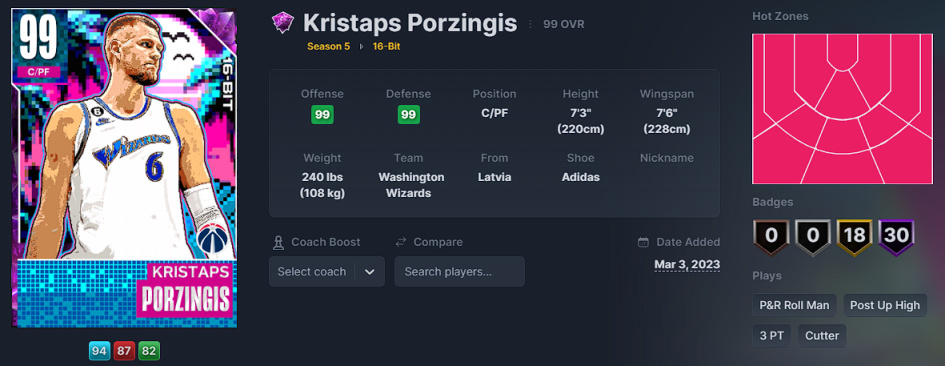The width and height of the screenshot is (945, 366).
Task: Click the Search players input field
Action: click(x=459, y=271)
